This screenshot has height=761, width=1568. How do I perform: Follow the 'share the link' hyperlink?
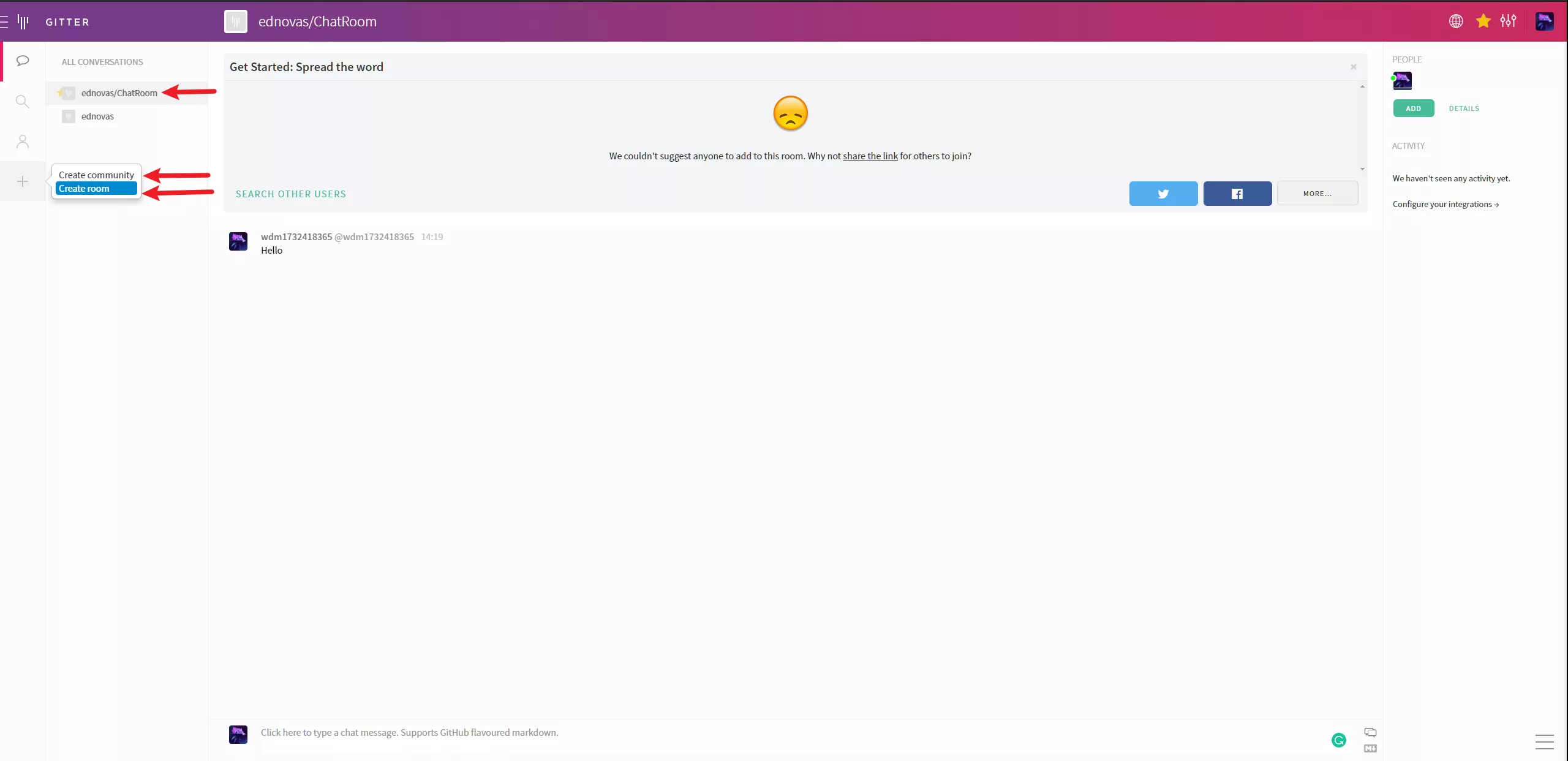(870, 156)
